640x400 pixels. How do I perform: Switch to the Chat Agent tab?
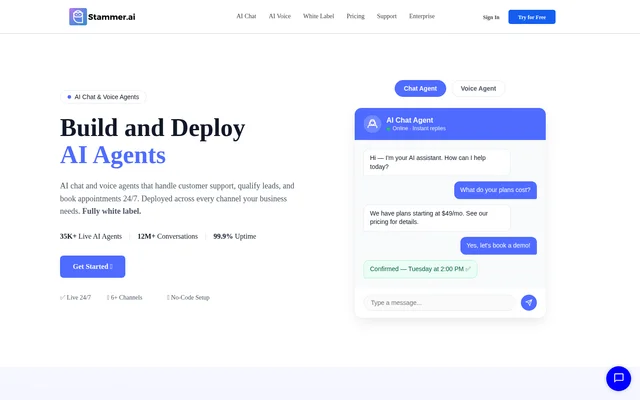pyautogui.click(x=420, y=89)
